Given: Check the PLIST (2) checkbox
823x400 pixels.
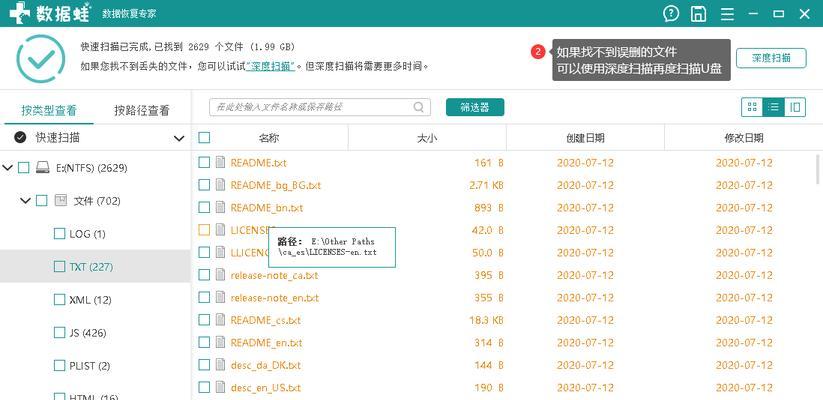Looking at the screenshot, I should [x=59, y=365].
